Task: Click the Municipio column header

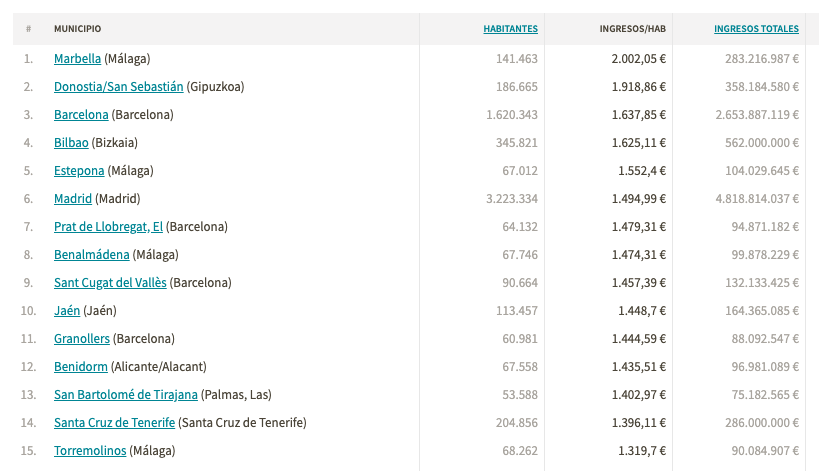Action: tap(77, 29)
